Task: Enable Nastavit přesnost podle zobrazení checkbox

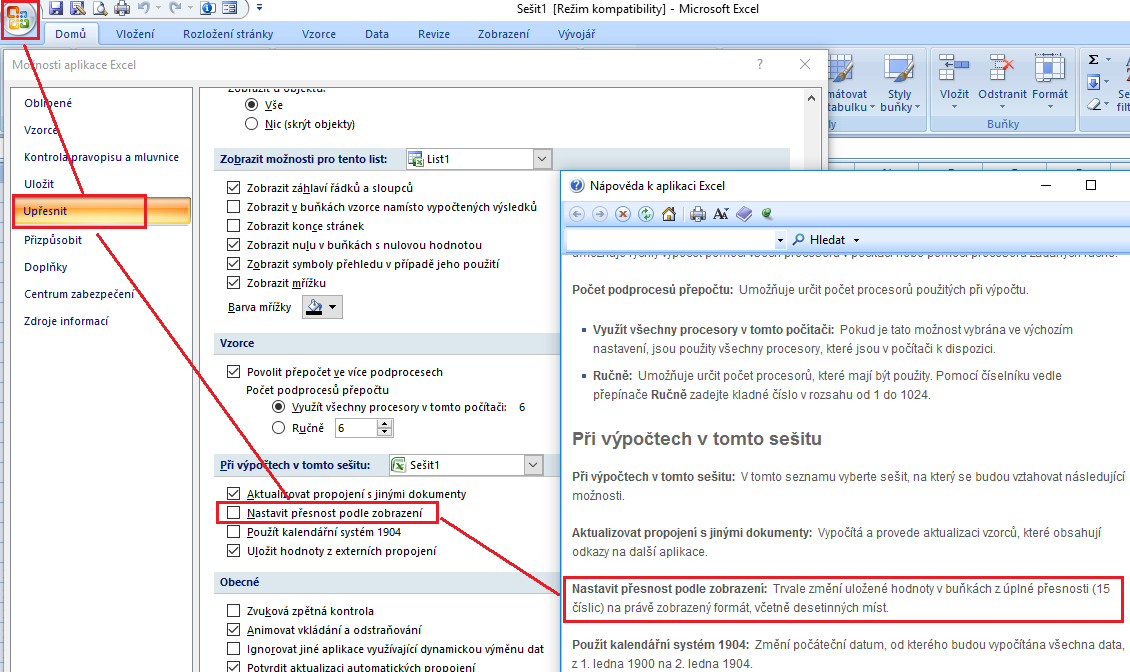Action: click(x=233, y=513)
